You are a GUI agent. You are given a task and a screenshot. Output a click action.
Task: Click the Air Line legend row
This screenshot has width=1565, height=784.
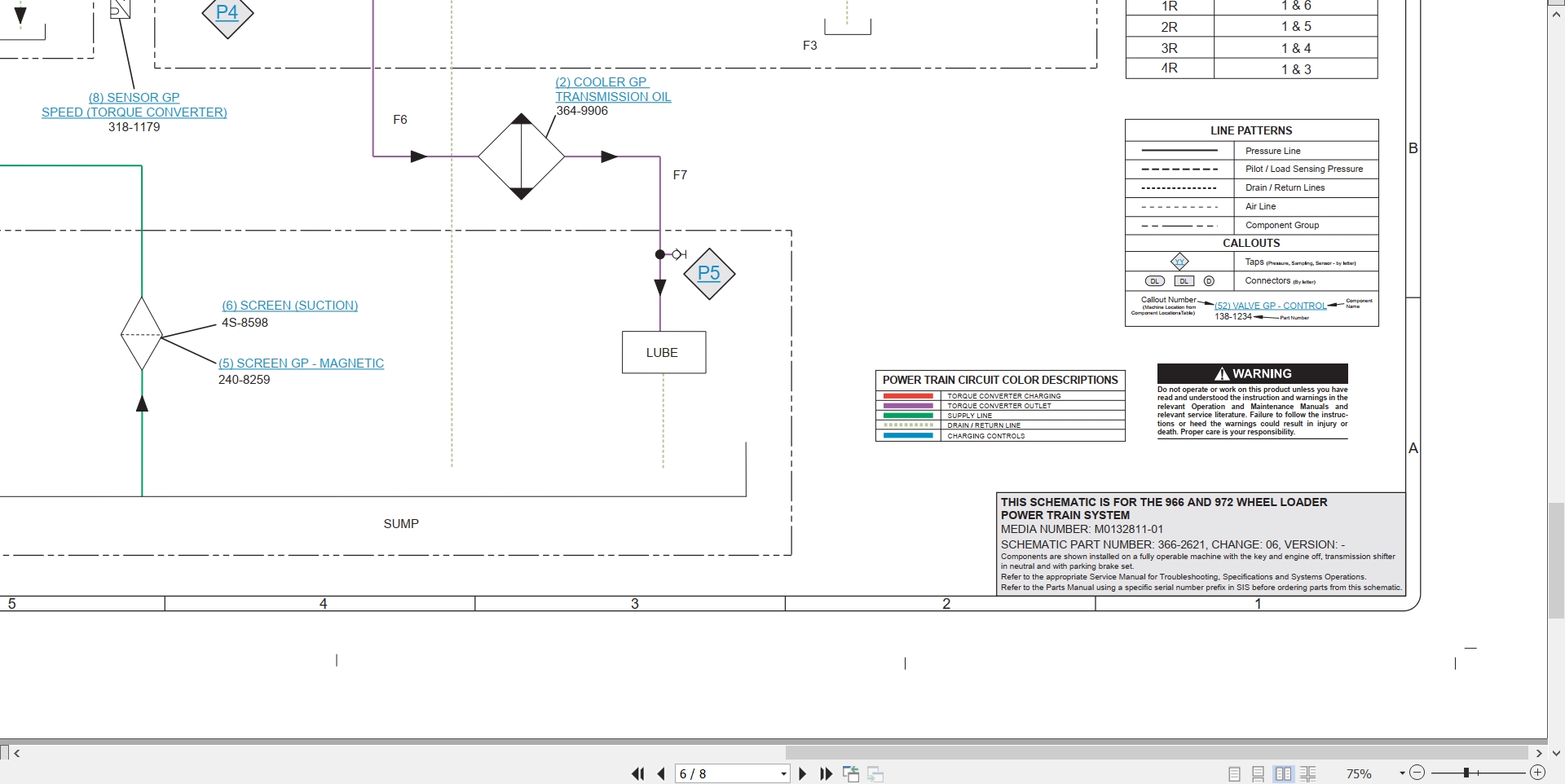click(1251, 206)
